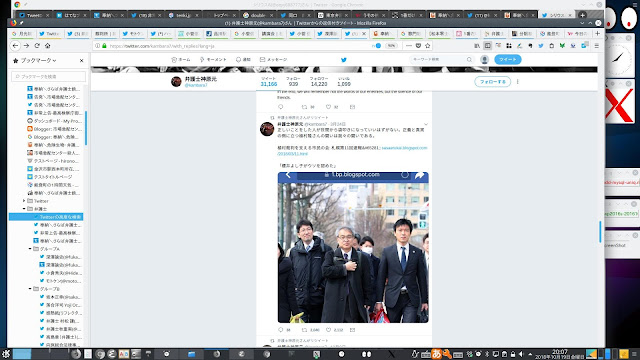The height and width of the screenshot is (360, 640).
Task: Open the モトケン bookmark in グループA
Action: pos(60,281)
